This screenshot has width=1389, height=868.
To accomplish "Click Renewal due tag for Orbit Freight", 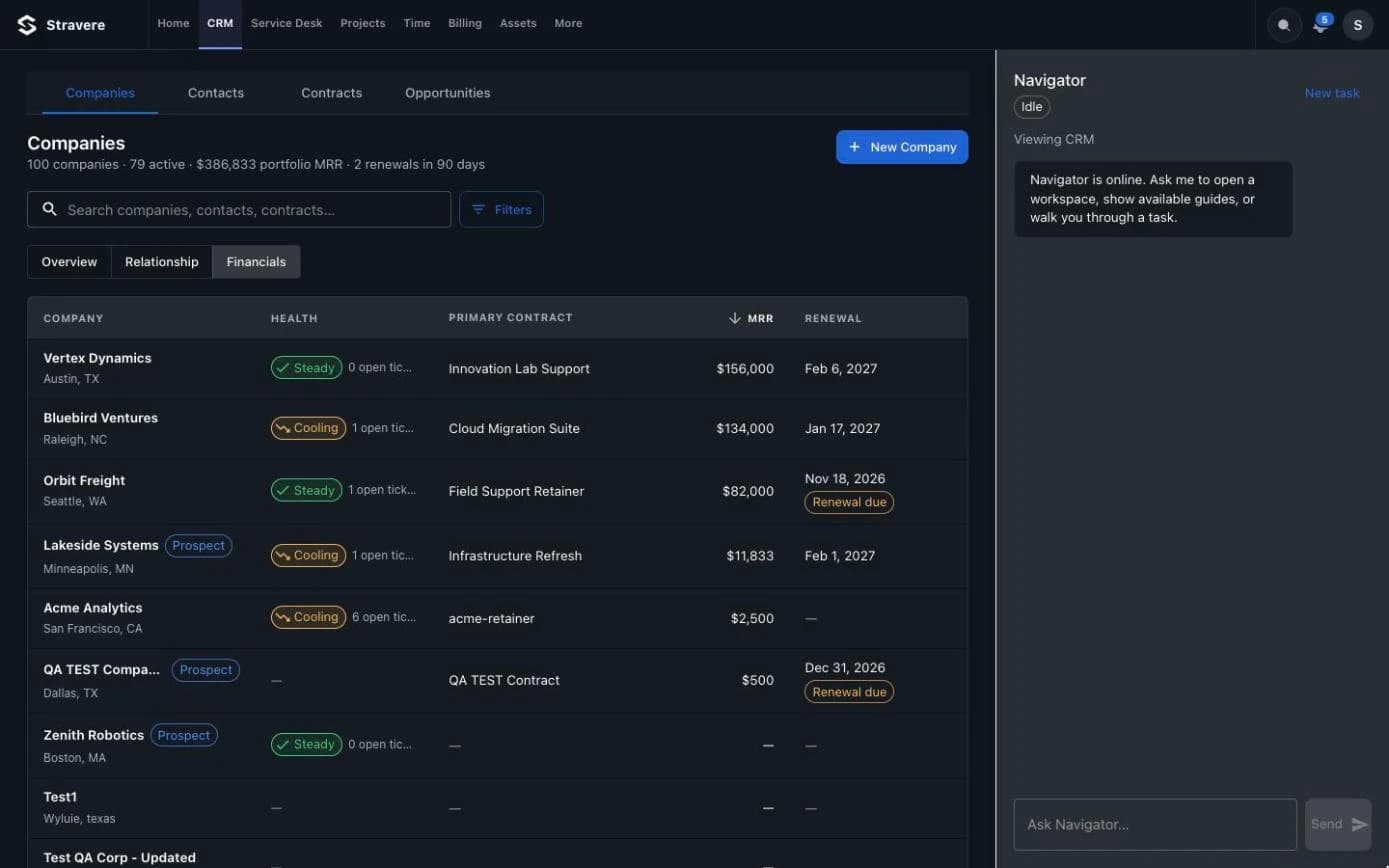I will click(849, 502).
